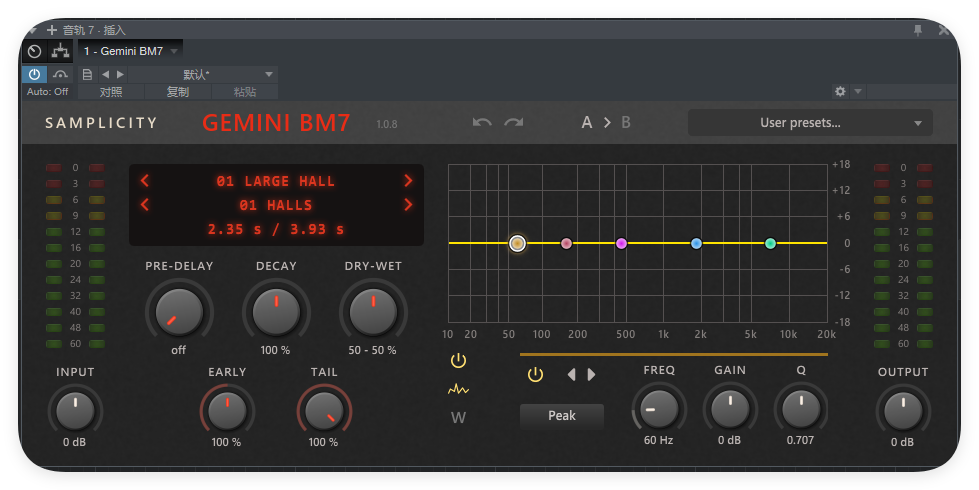Viewport: 979px width, 490px height.
Task: Select next reverb program right of LARGE HALL
Action: tap(408, 181)
